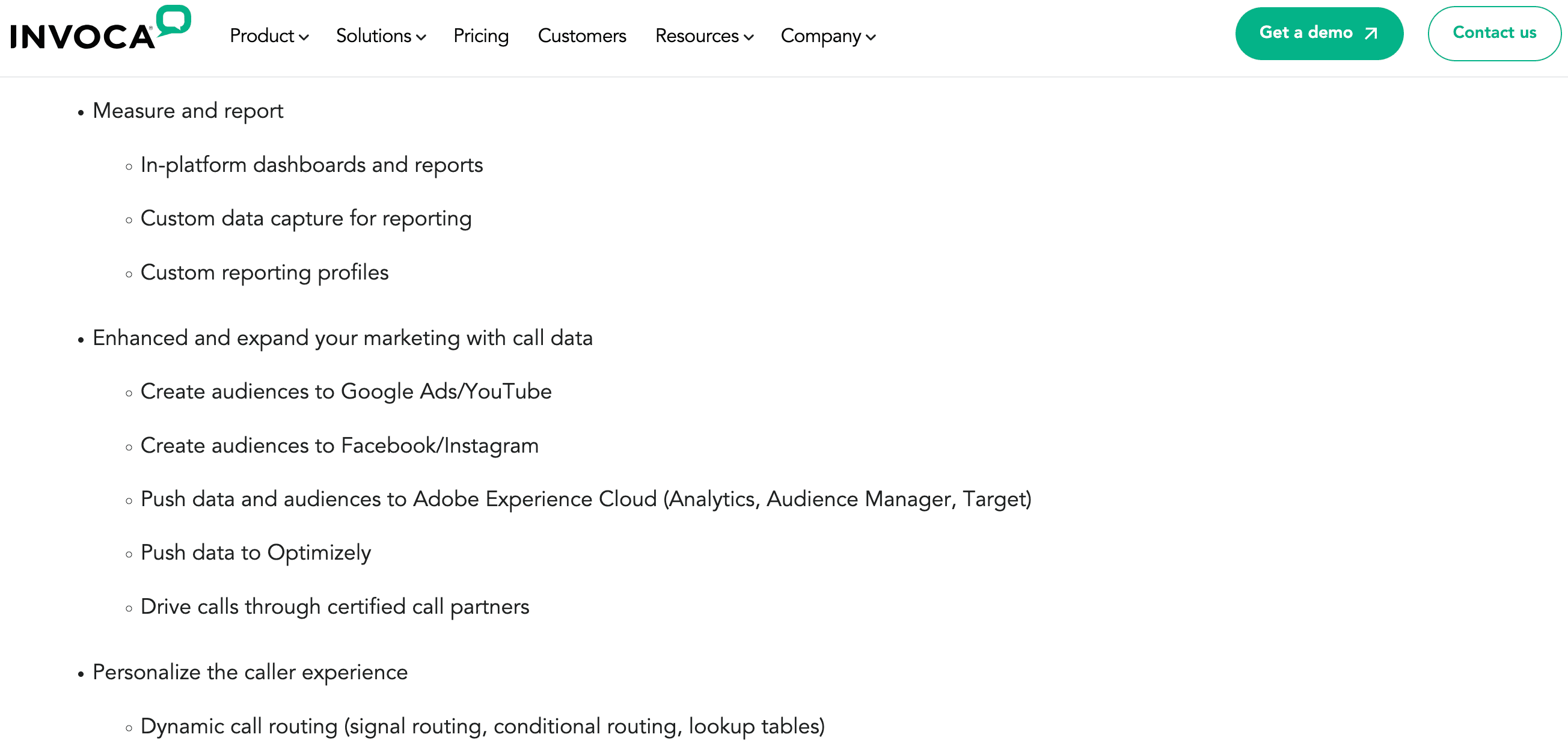This screenshot has height=755, width=1568.
Task: Click the Get a demo button
Action: click(x=1318, y=34)
